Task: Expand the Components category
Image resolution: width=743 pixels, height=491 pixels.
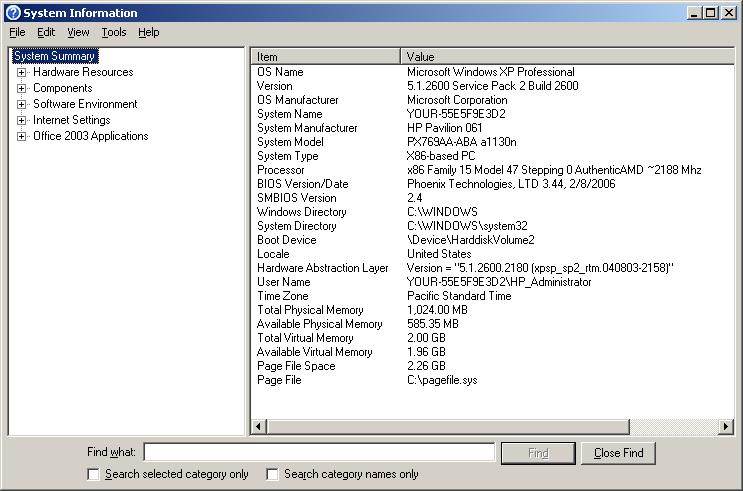Action: click(x=21, y=88)
